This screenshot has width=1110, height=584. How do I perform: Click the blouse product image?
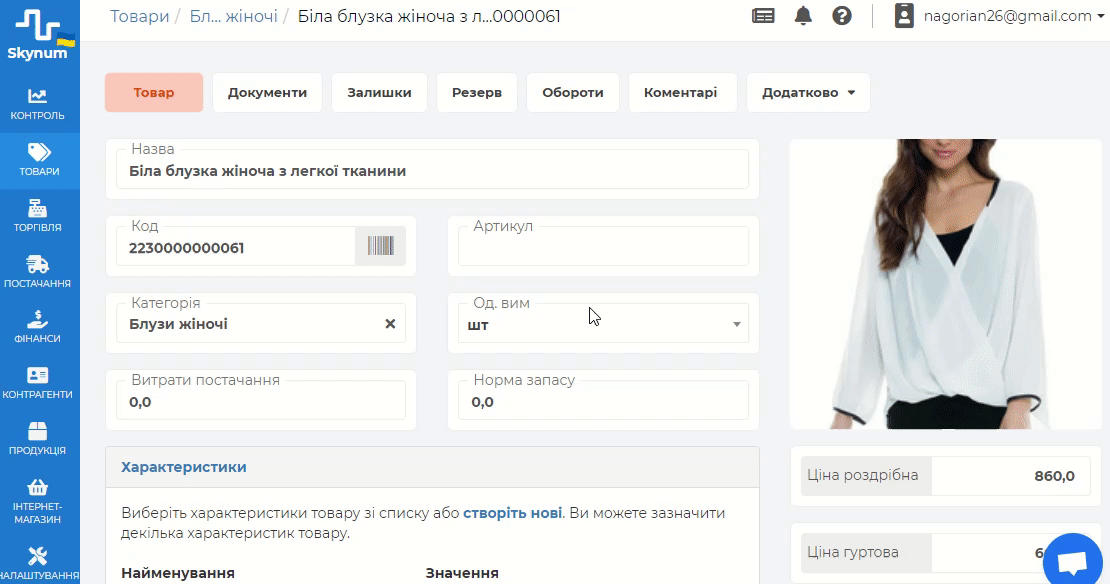point(945,284)
